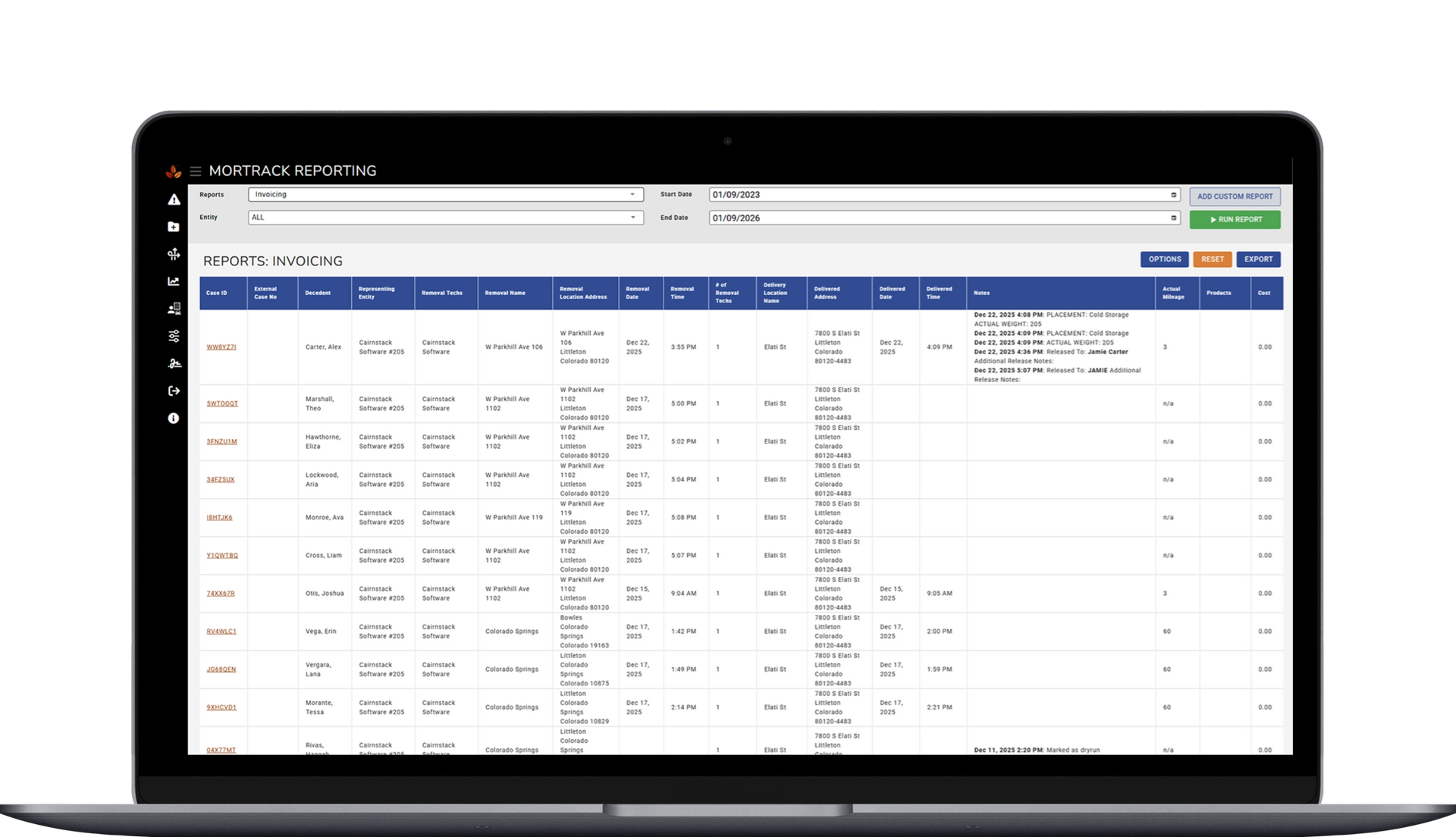
Task: Open the Options button above the table
Action: click(1164, 259)
